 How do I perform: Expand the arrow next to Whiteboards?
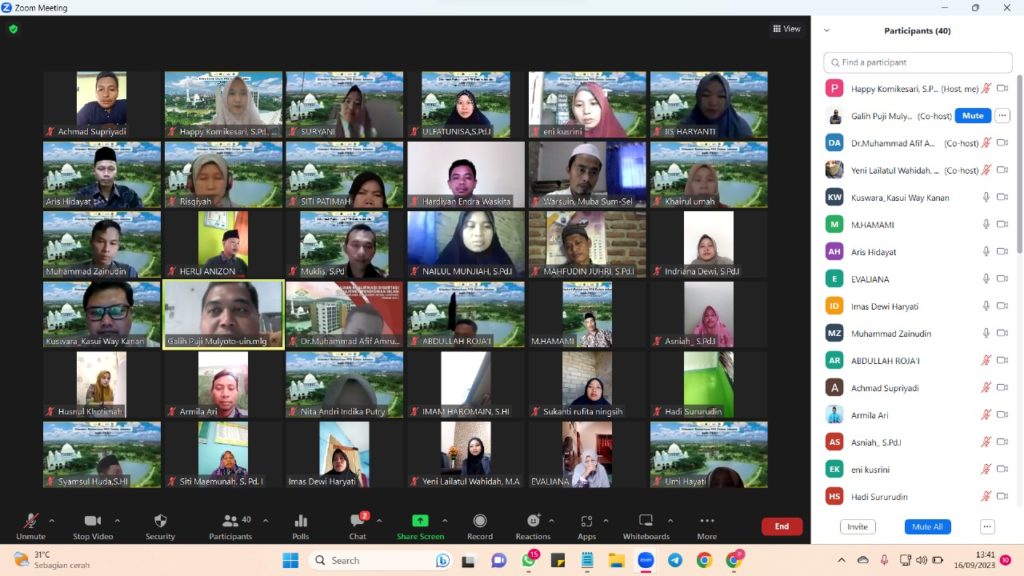pos(670,521)
